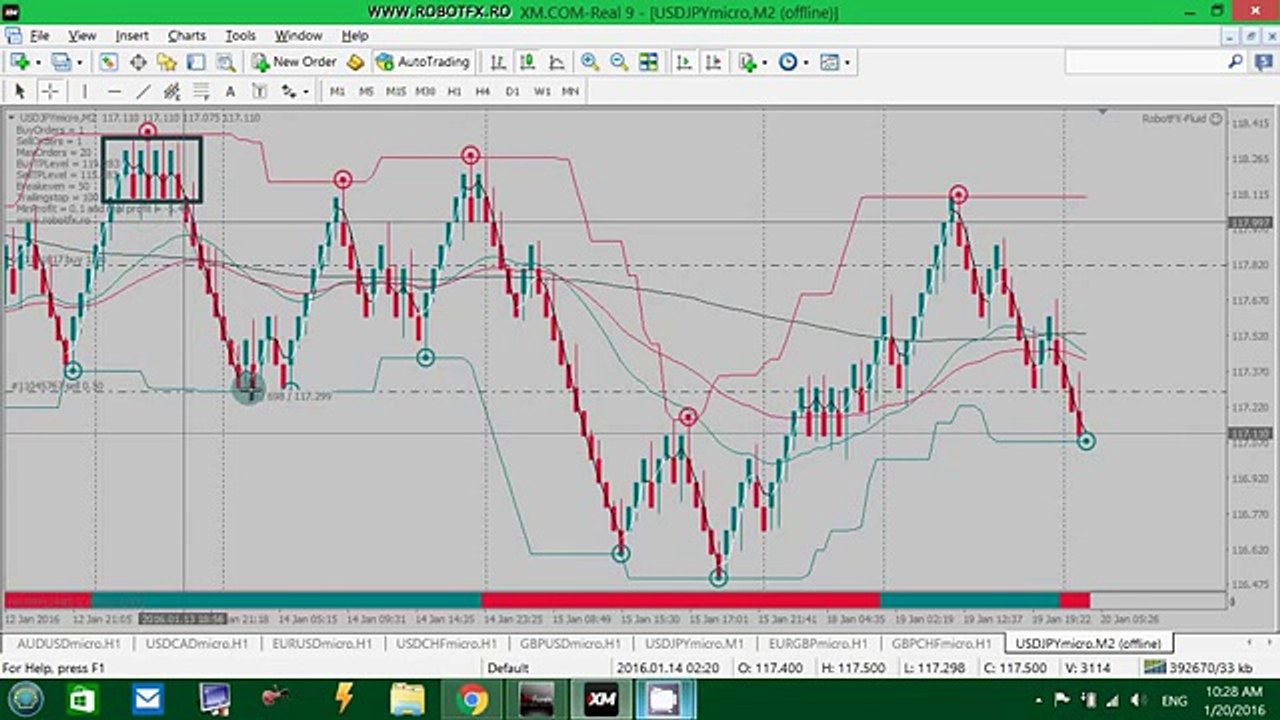Image resolution: width=1280 pixels, height=720 pixels.
Task: Zoom out on the chart
Action: pos(619,62)
